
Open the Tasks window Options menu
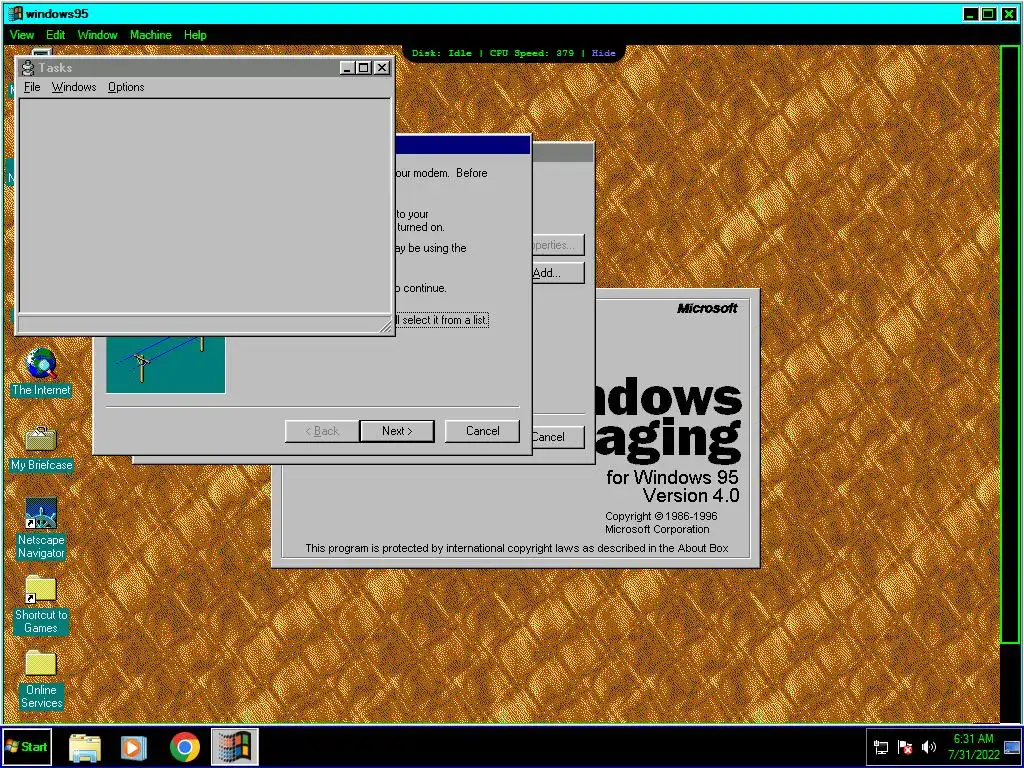tap(126, 87)
